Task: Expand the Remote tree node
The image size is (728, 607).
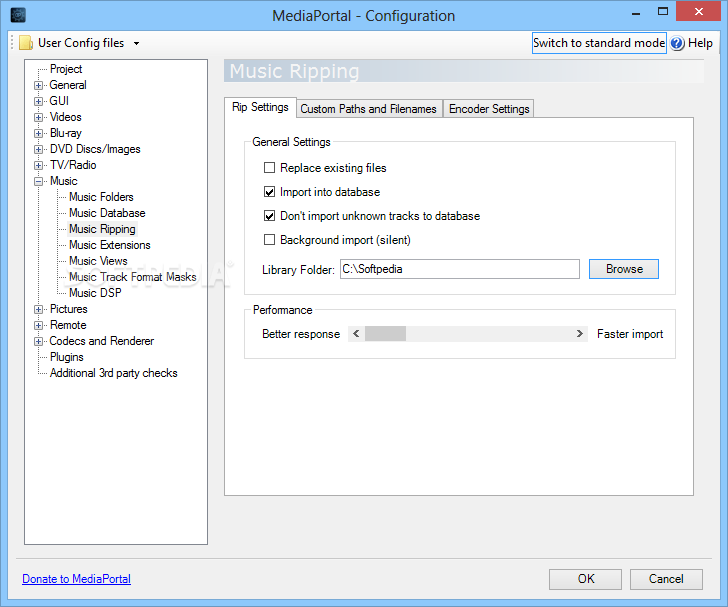Action: pos(39,326)
